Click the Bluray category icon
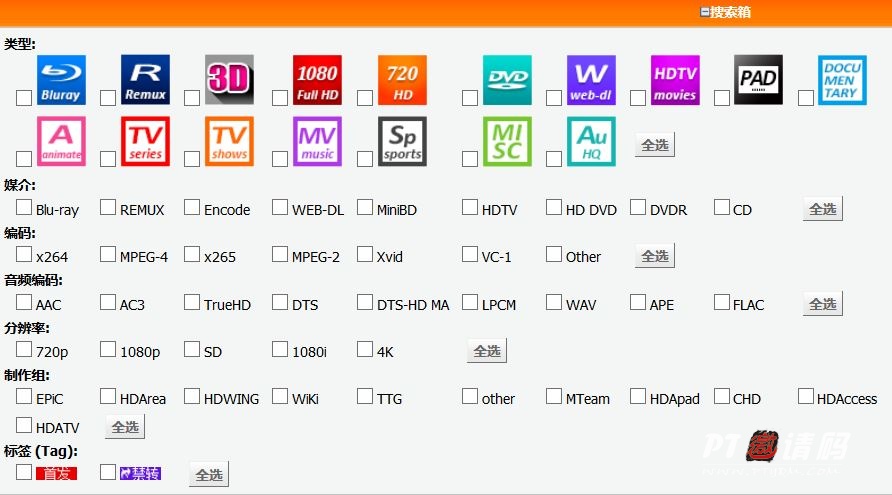Image resolution: width=892 pixels, height=495 pixels. (x=61, y=80)
